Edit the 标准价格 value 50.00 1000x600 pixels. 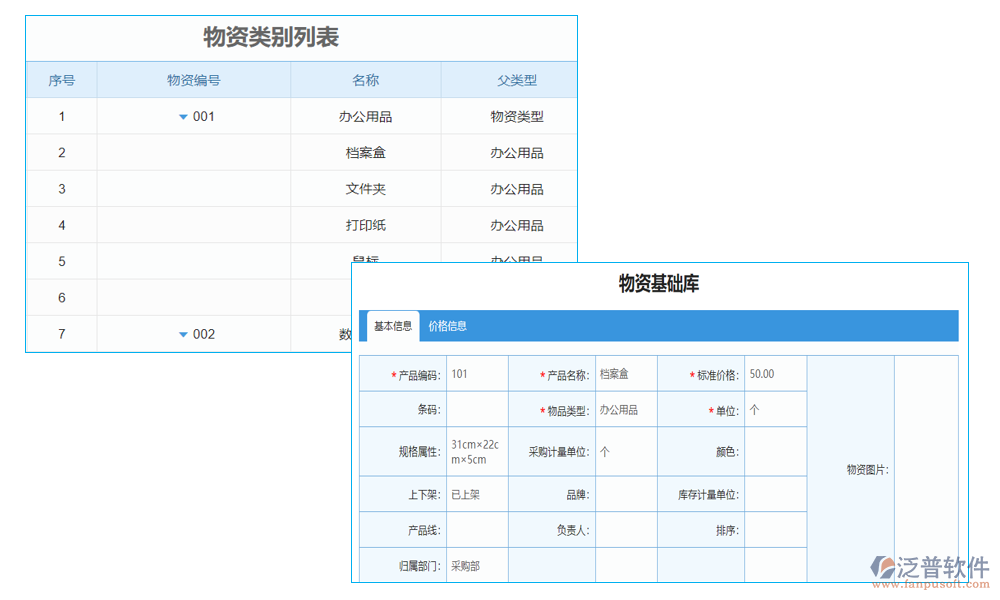pyautogui.click(x=775, y=372)
